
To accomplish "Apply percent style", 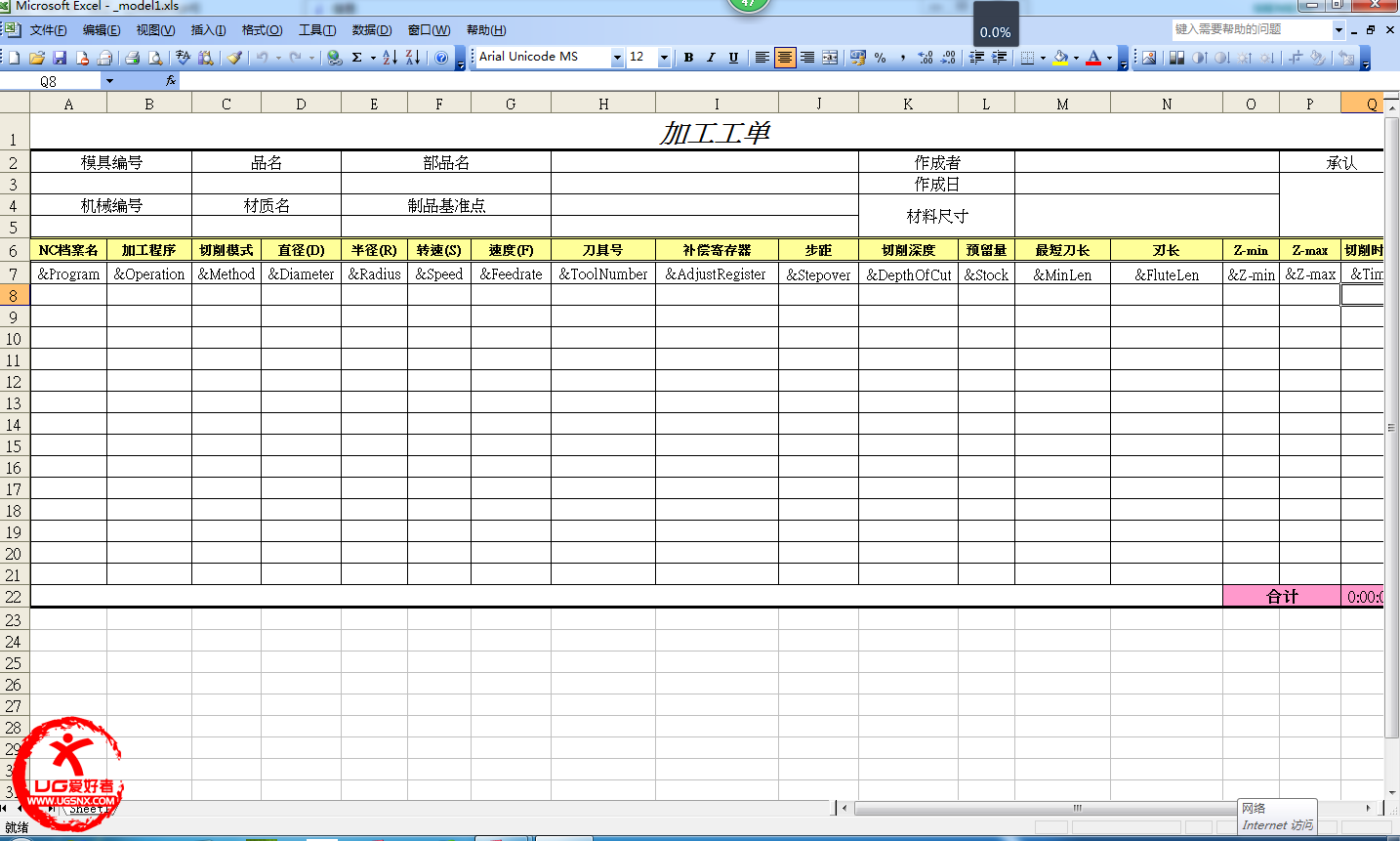I will (x=881, y=58).
